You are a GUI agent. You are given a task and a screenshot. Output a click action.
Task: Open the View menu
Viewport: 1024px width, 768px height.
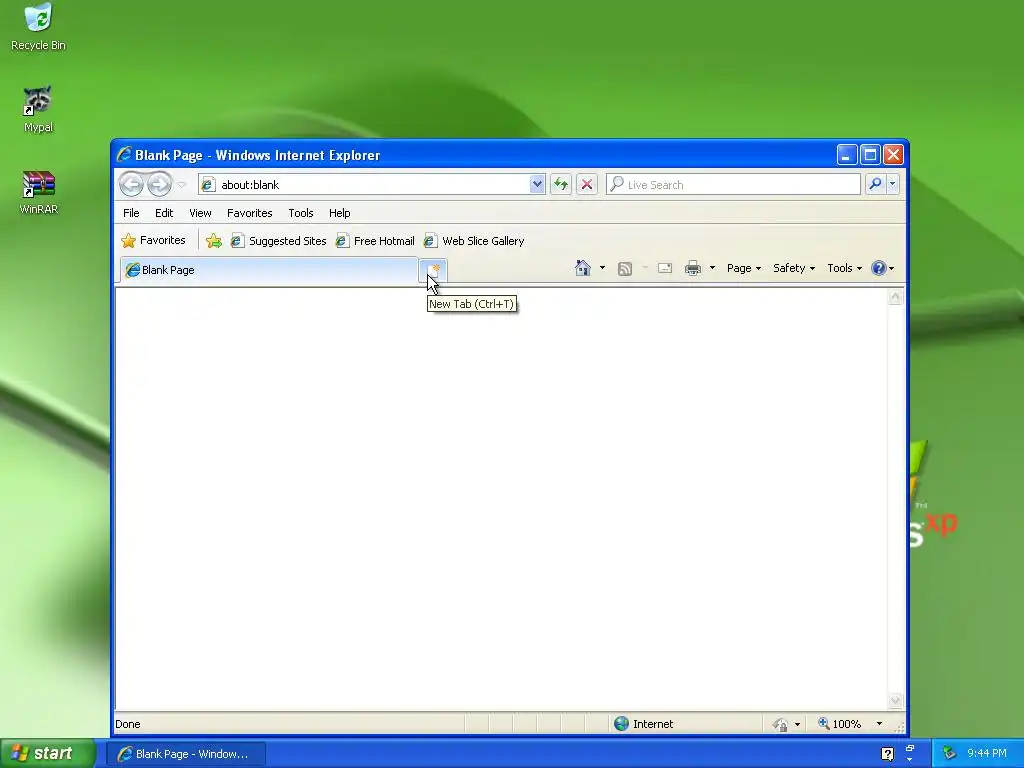point(200,213)
